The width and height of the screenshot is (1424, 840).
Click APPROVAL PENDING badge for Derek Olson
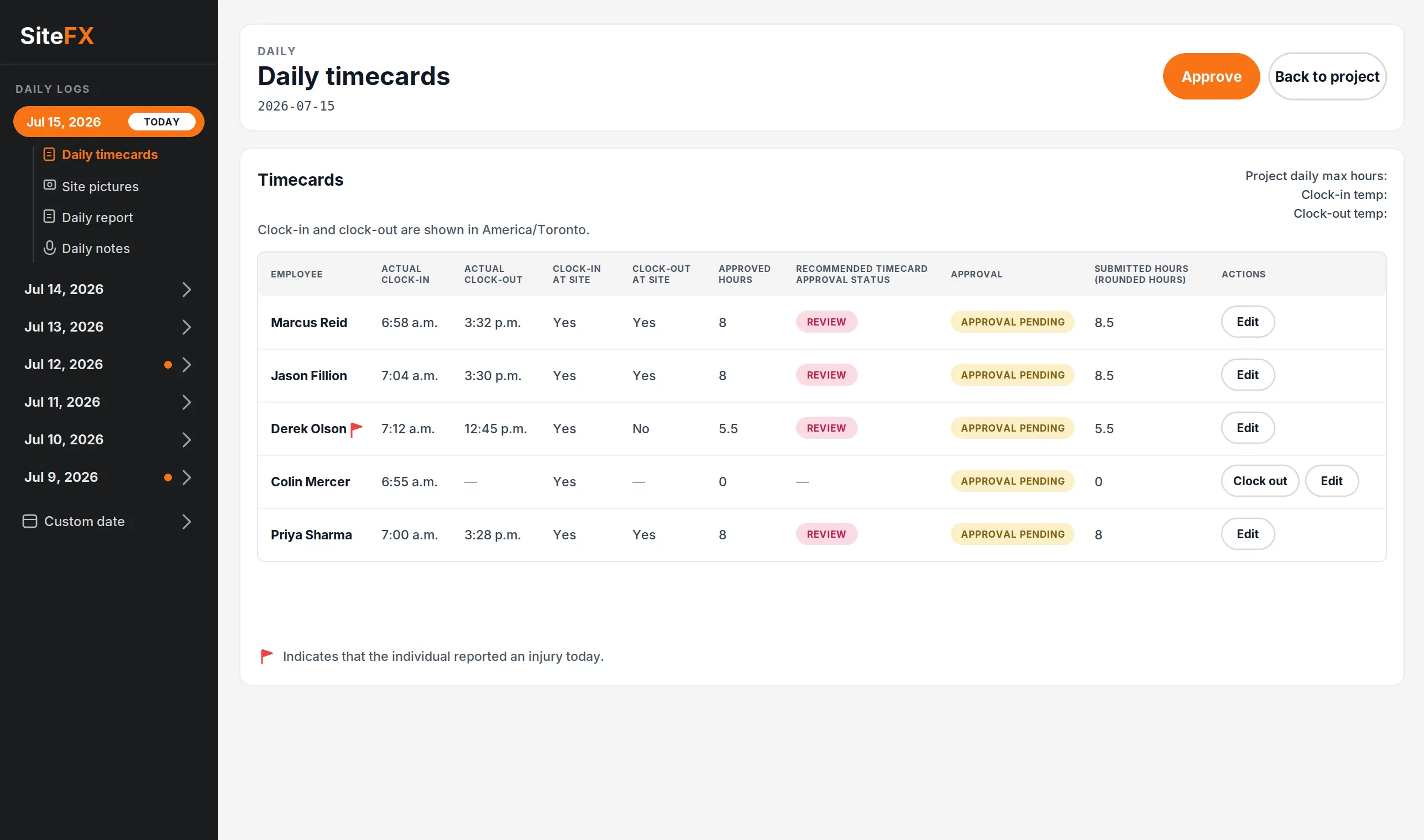[x=1012, y=428]
